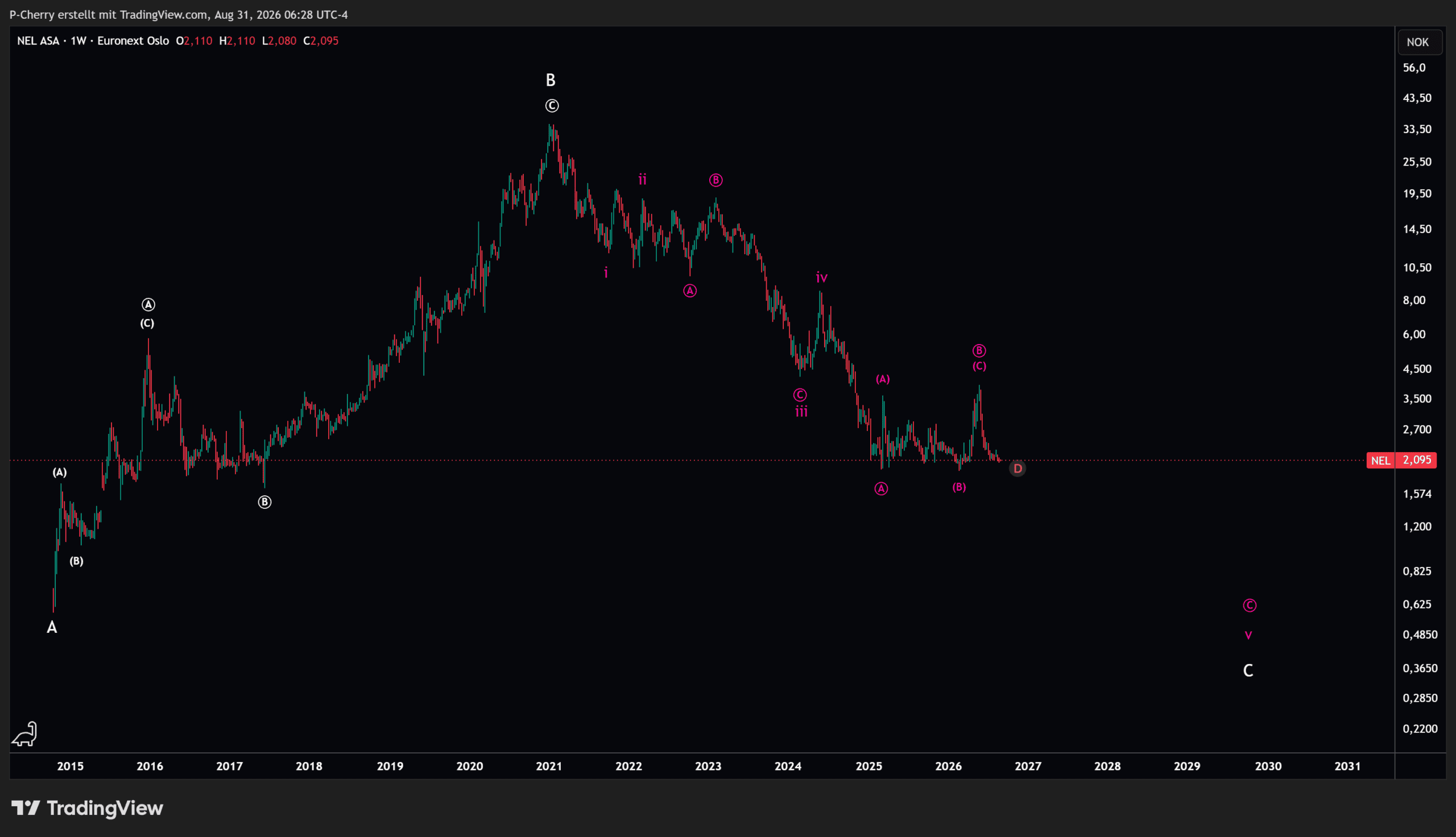Screen dimensions: 1456x837
Task: Click the open value O2,110
Action: tap(195, 41)
